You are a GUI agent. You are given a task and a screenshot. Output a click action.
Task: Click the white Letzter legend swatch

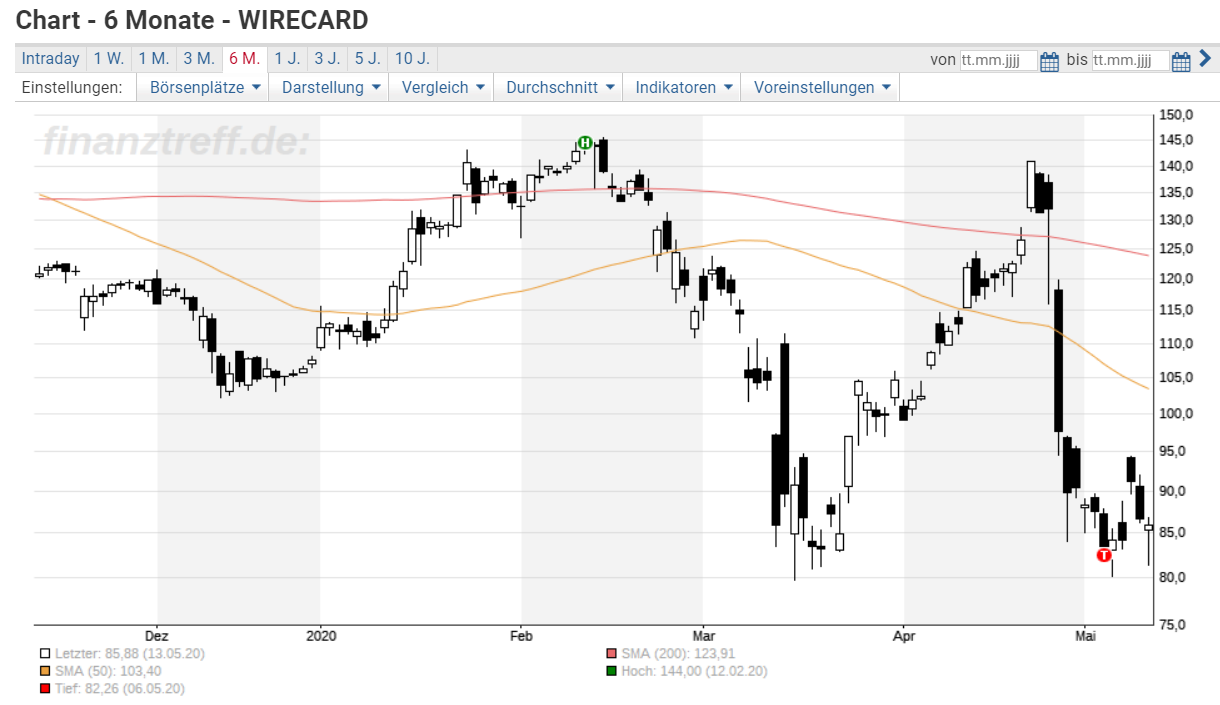45,654
